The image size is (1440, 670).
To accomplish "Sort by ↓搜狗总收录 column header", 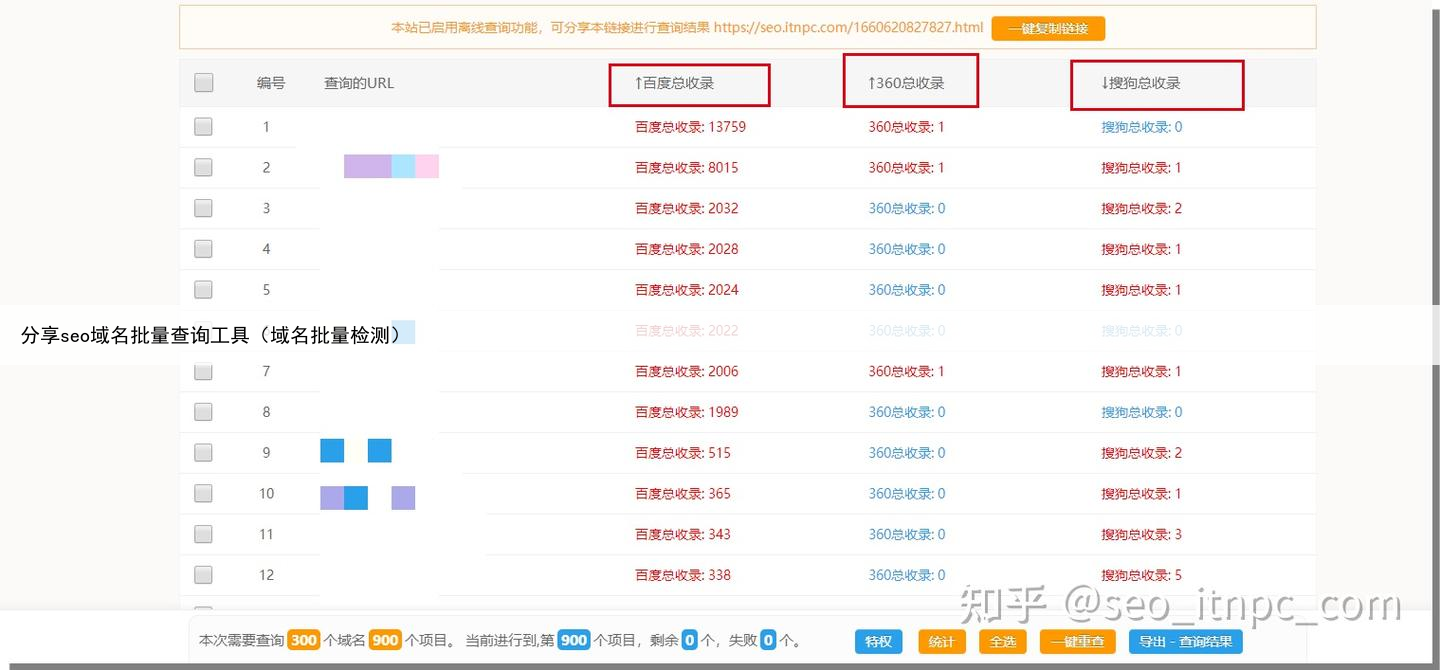I will point(1141,83).
